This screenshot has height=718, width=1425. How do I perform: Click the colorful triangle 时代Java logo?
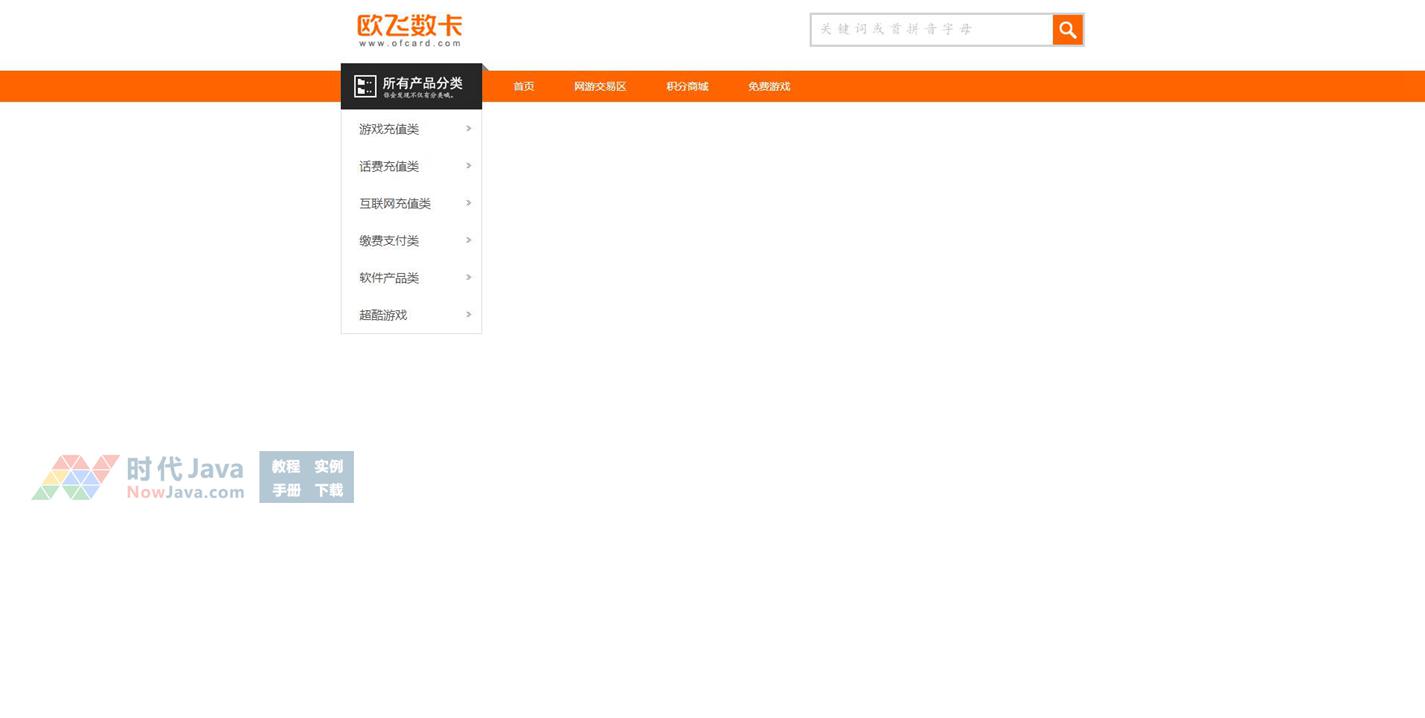pyautogui.click(x=75, y=477)
